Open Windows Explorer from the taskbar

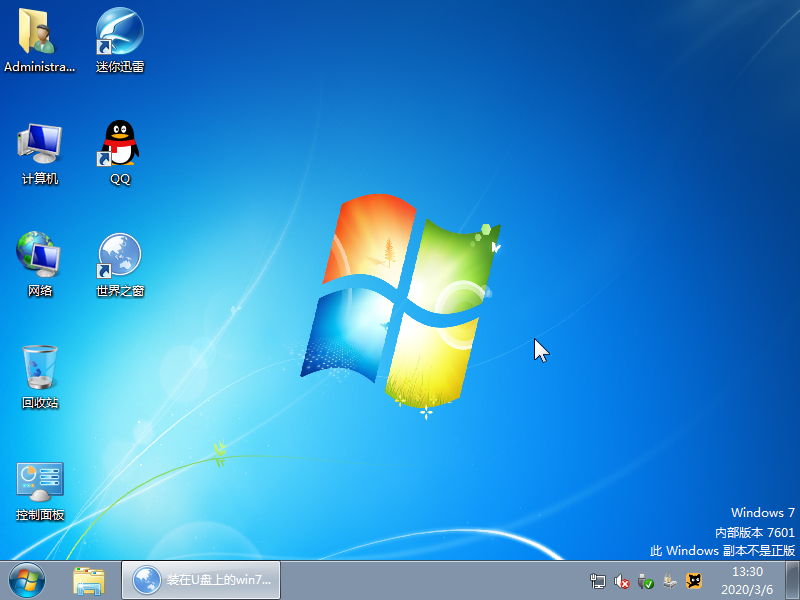pyautogui.click(x=89, y=581)
